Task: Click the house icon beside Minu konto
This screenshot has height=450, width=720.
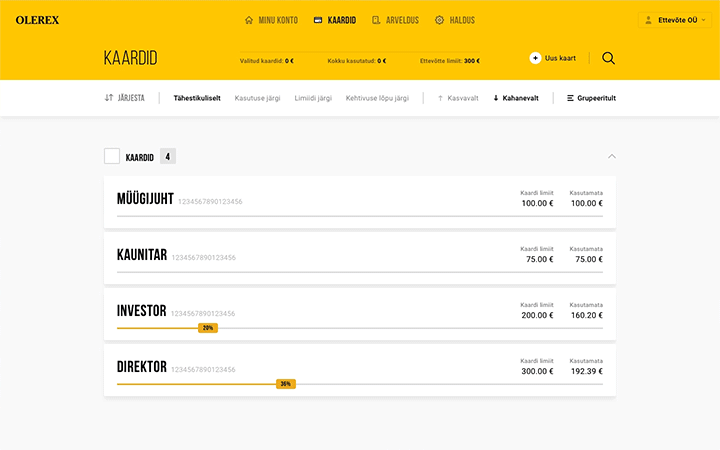Action: [x=249, y=20]
